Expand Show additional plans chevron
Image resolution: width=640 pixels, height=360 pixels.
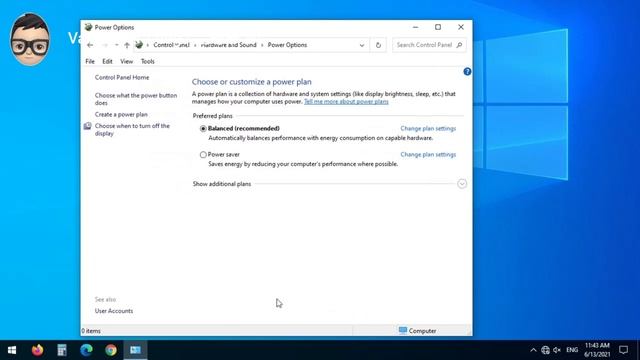pyautogui.click(x=462, y=184)
